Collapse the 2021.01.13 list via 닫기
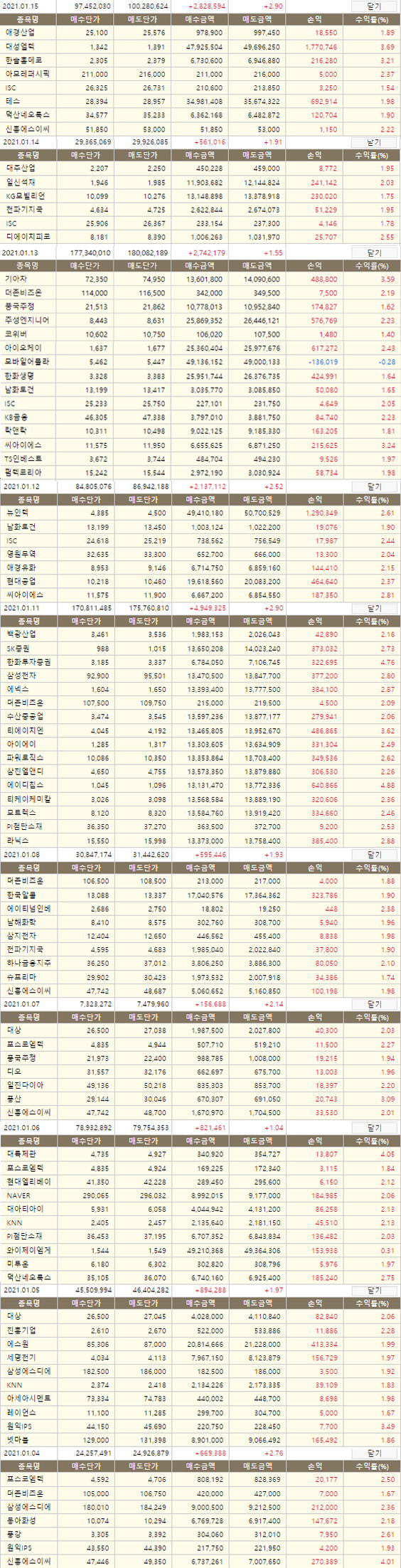This screenshot has width=401, height=1568. click(374, 252)
